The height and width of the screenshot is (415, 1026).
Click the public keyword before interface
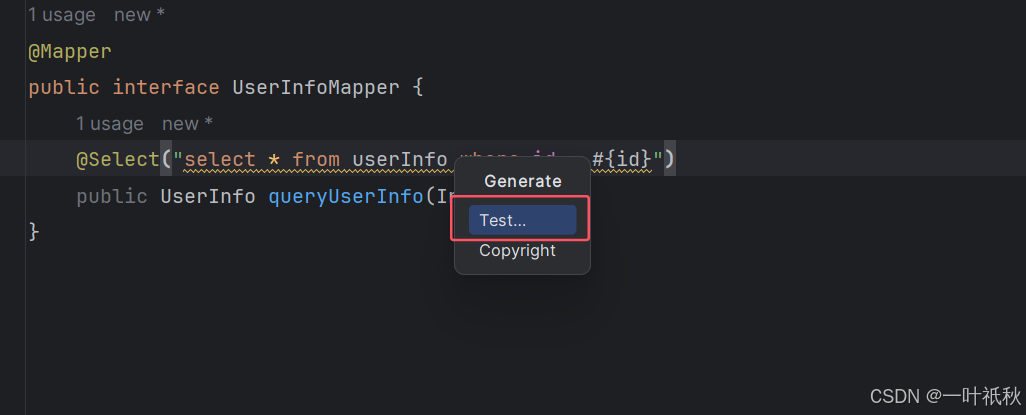click(64, 87)
